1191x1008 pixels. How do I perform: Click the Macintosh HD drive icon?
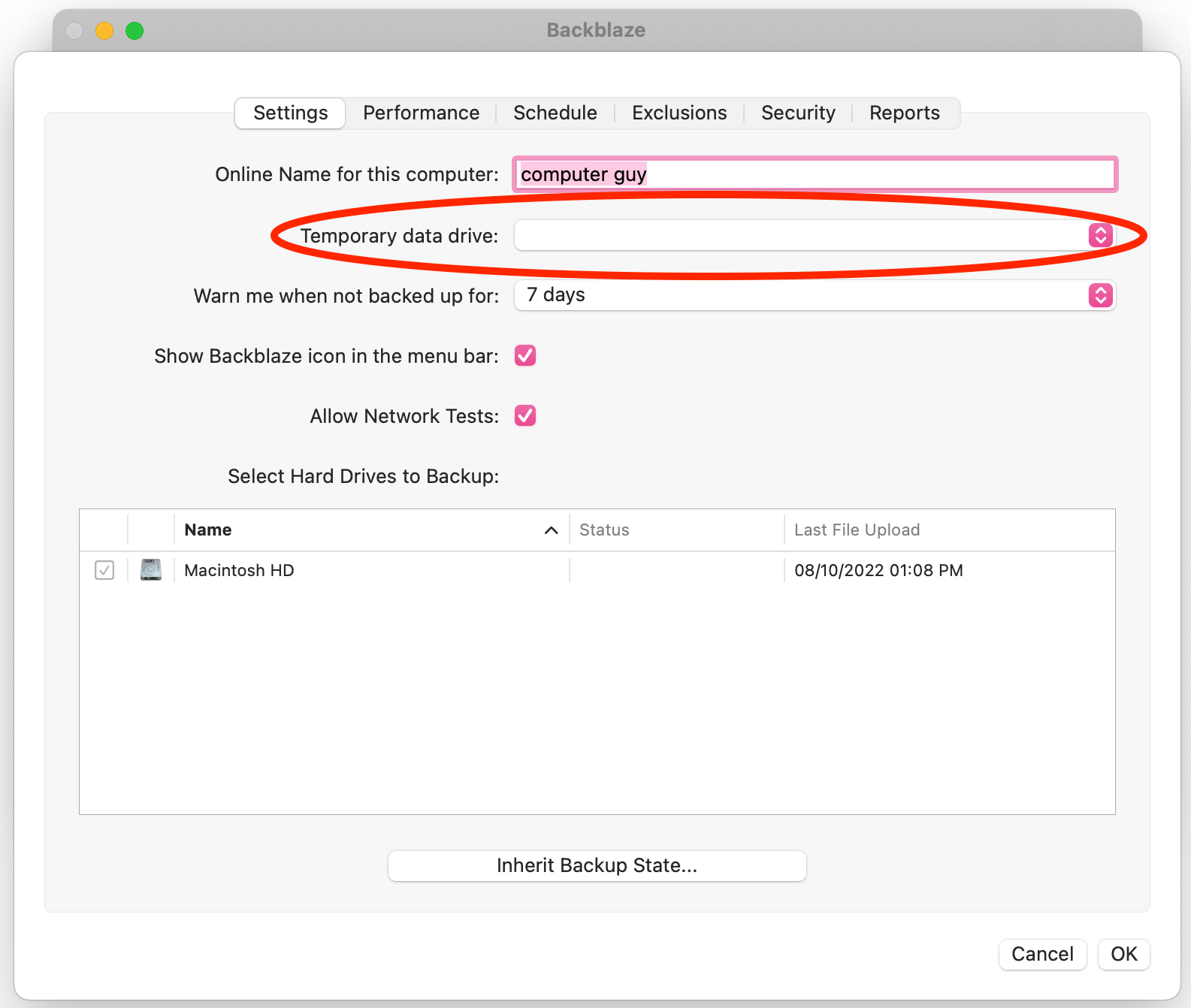(151, 570)
